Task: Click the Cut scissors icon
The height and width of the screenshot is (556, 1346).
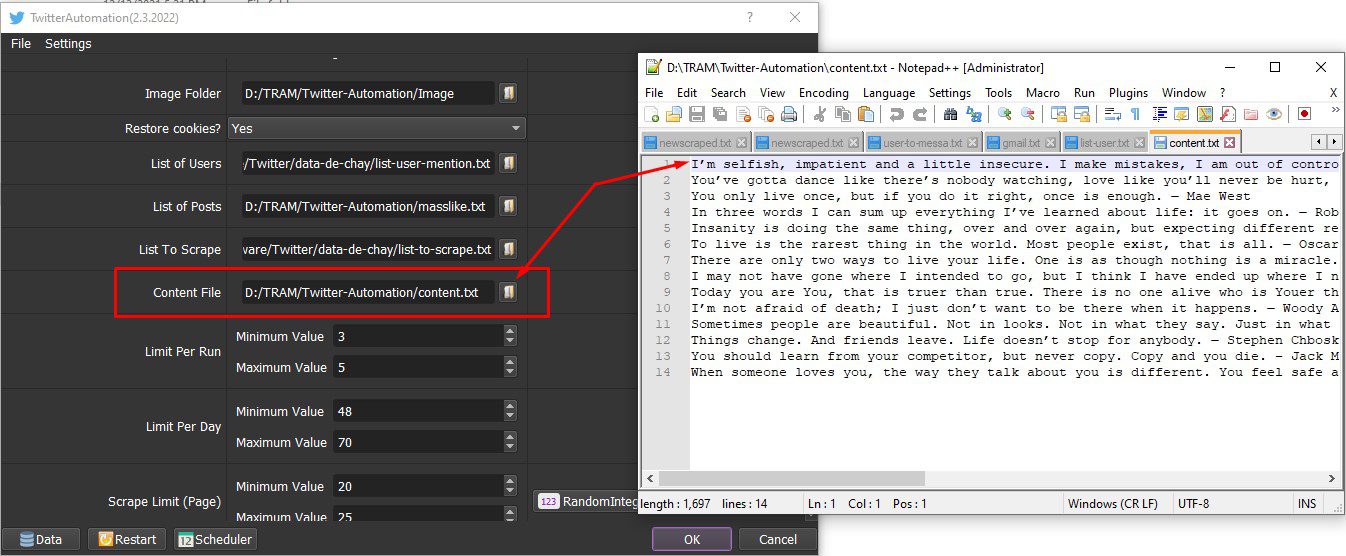Action: pyautogui.click(x=819, y=114)
